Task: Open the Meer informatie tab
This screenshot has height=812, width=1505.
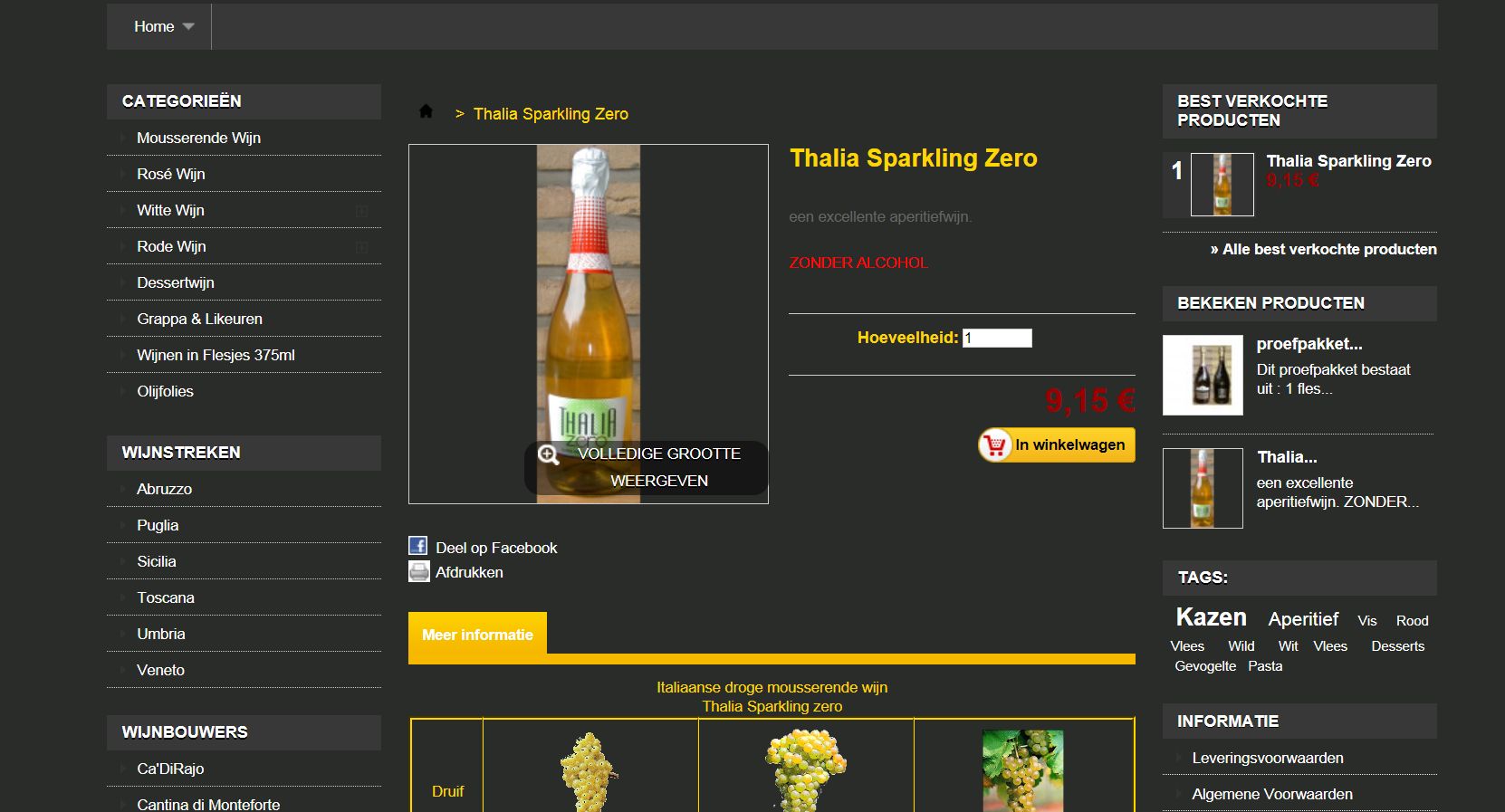Action: (x=477, y=635)
